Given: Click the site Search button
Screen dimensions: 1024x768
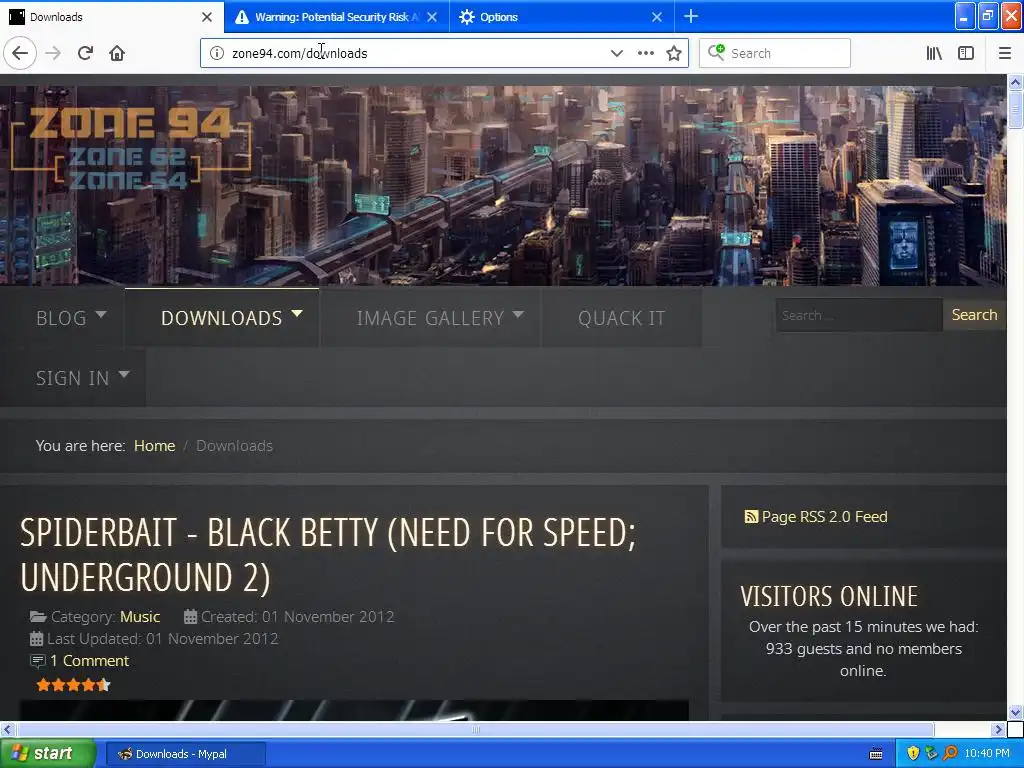Looking at the screenshot, I should click(974, 315).
